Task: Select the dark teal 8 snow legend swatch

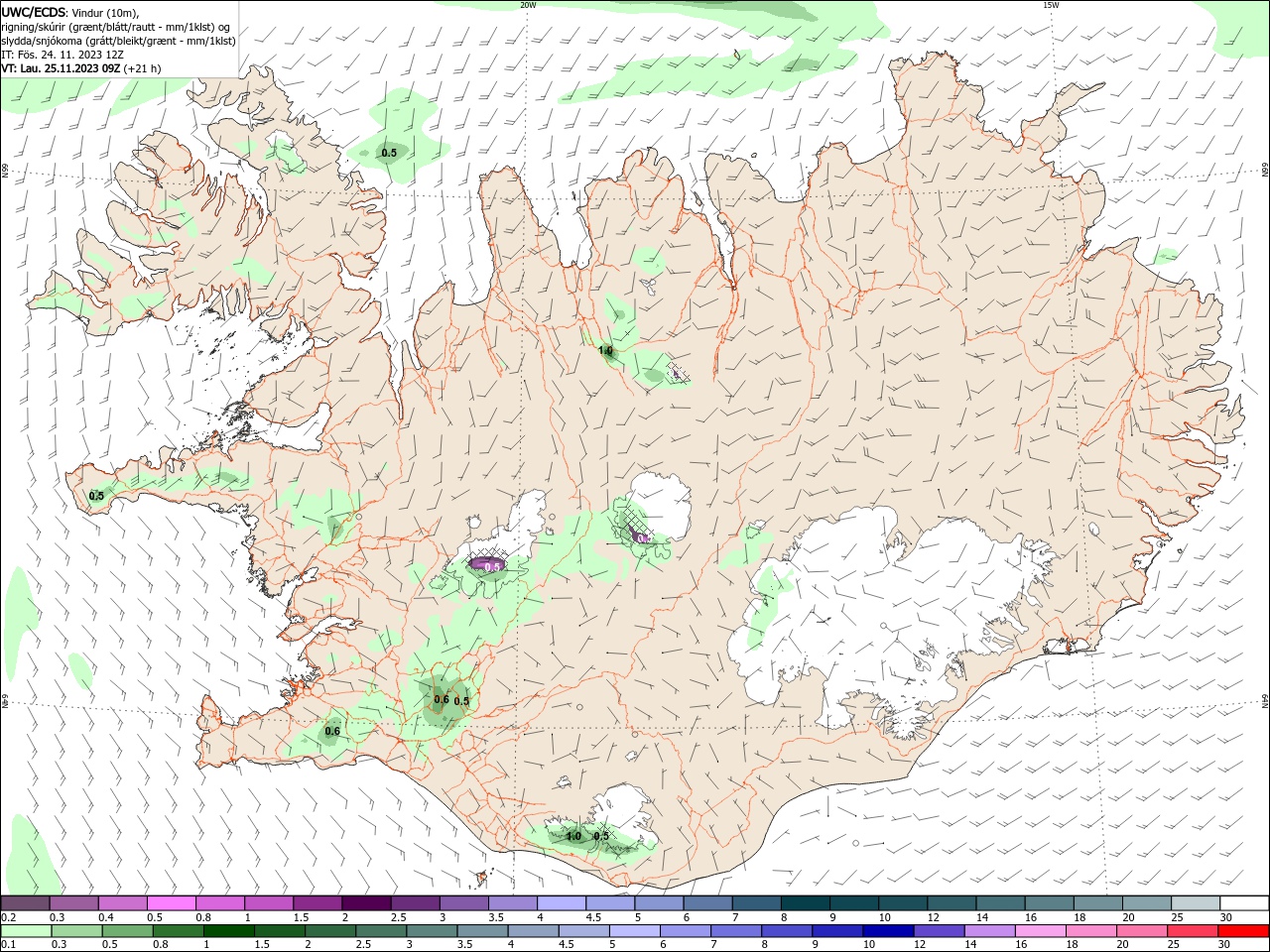Action: (805, 903)
